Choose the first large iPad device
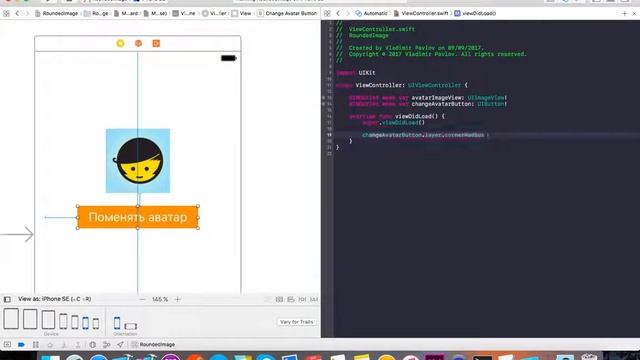Viewport: 640px width, 360px height. coord(11,319)
